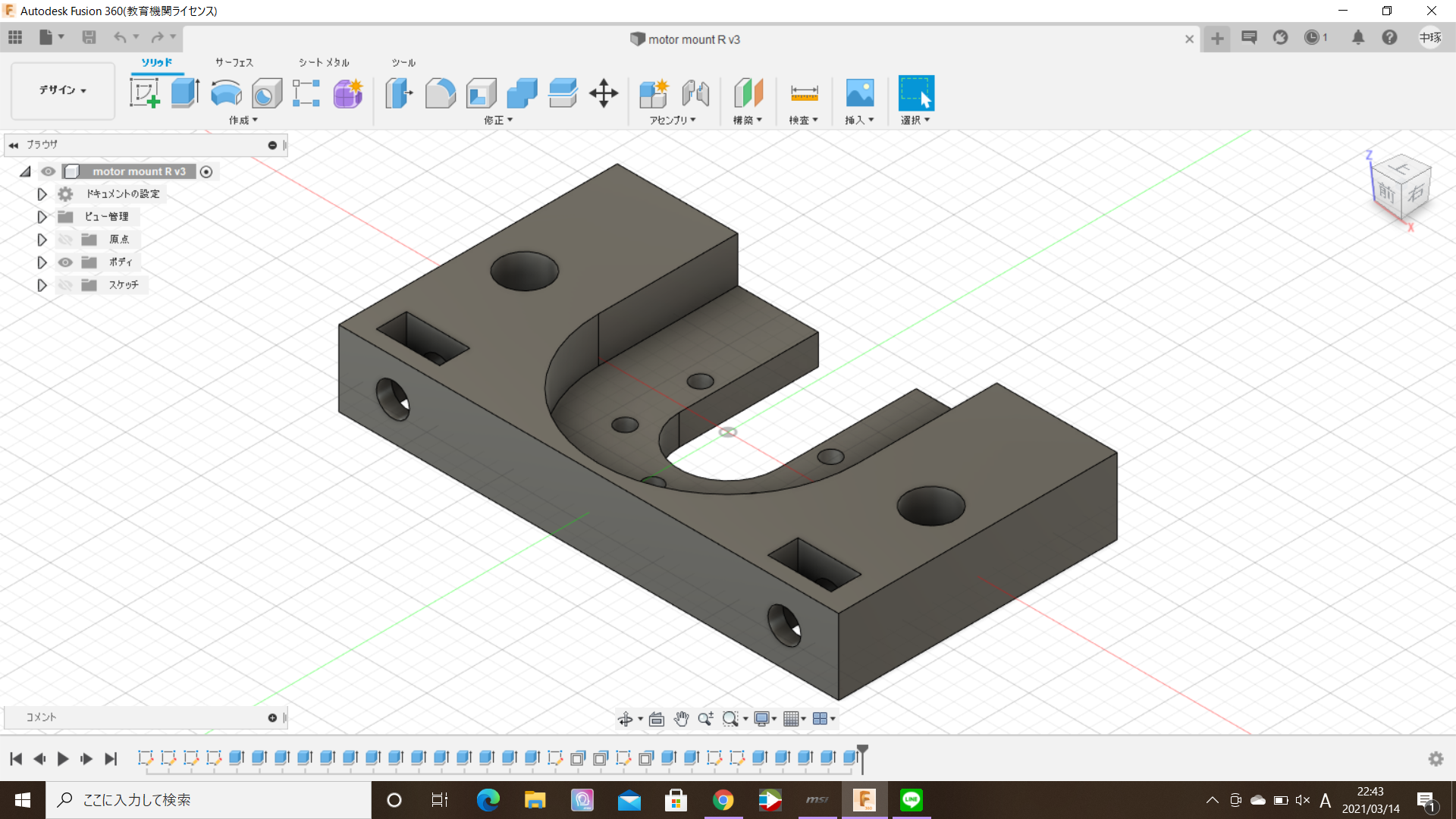Jump to the timeline end
The height and width of the screenshot is (819, 1456).
[111, 758]
